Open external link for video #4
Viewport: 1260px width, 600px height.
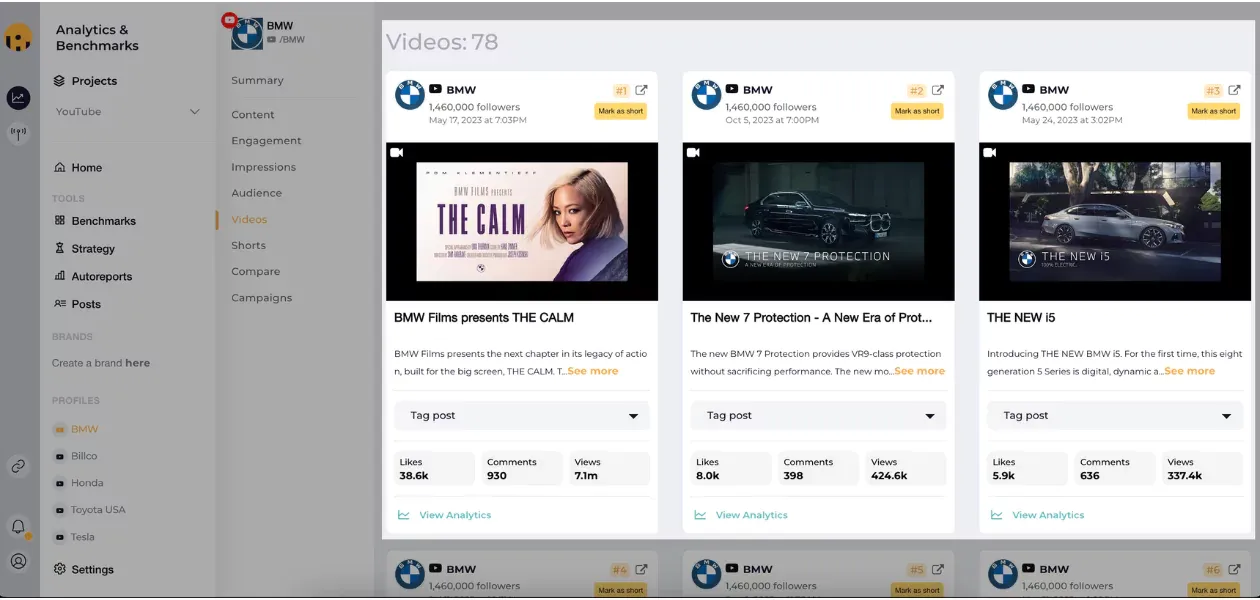[x=642, y=570]
